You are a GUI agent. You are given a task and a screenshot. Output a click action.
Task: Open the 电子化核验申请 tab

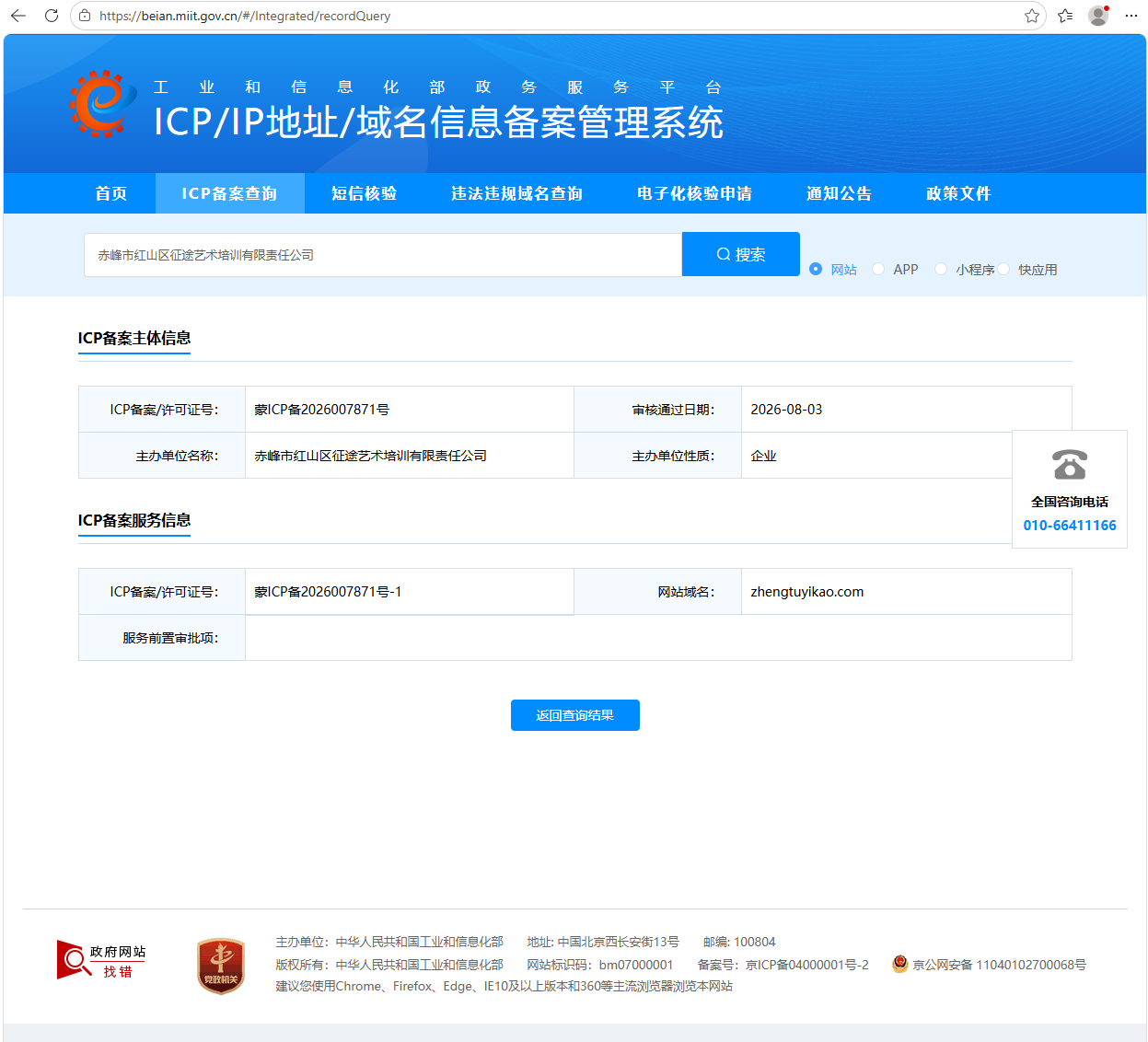695,193
